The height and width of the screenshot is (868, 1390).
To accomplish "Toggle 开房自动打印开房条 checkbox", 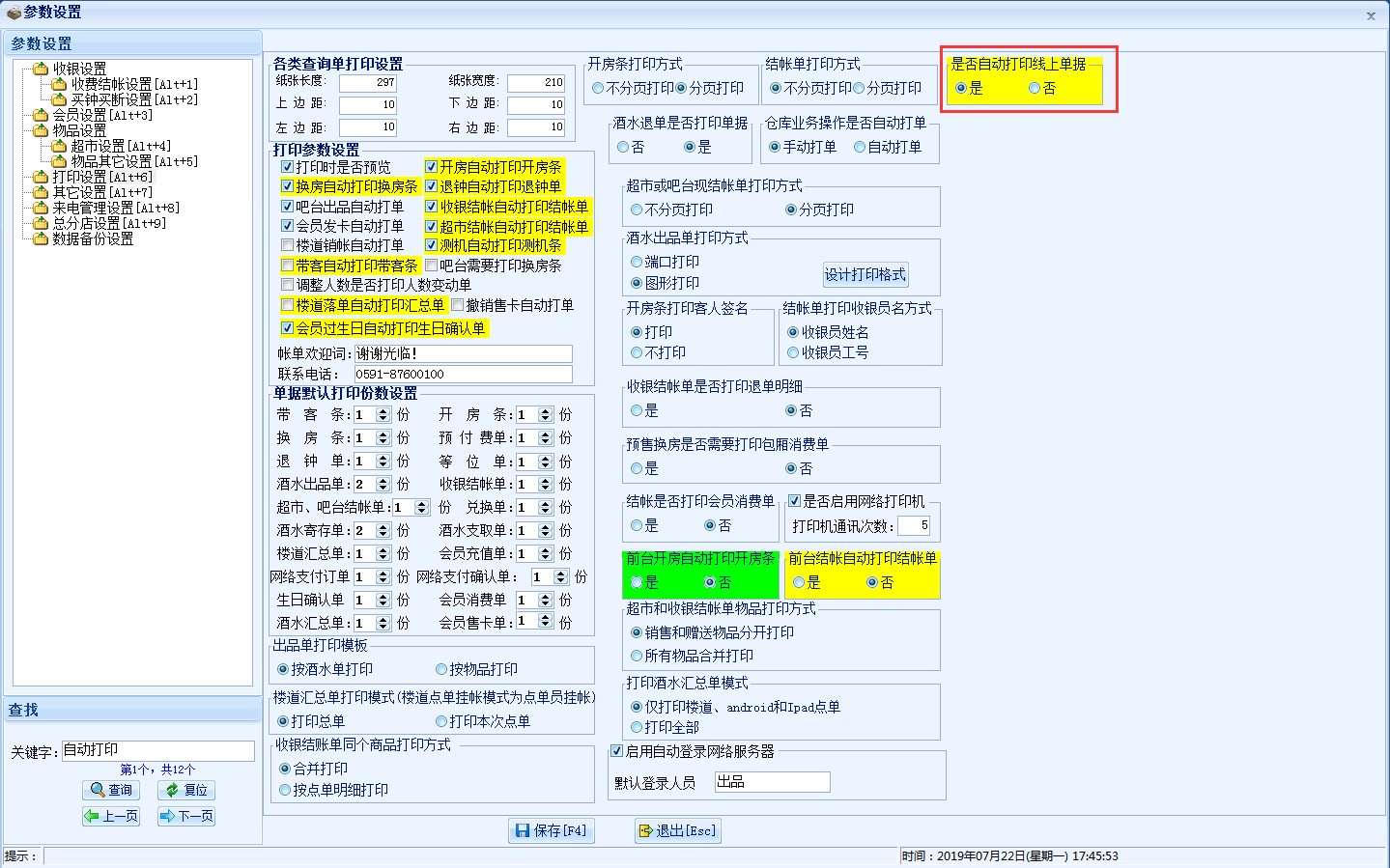I will click(432, 167).
